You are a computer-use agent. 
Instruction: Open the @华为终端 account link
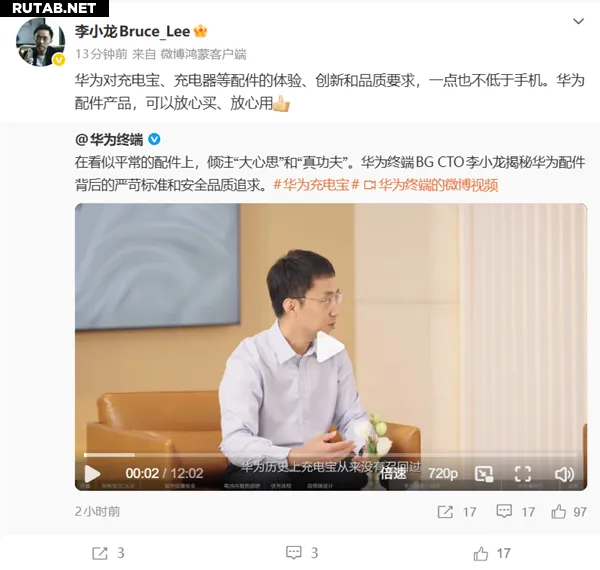pos(109,140)
